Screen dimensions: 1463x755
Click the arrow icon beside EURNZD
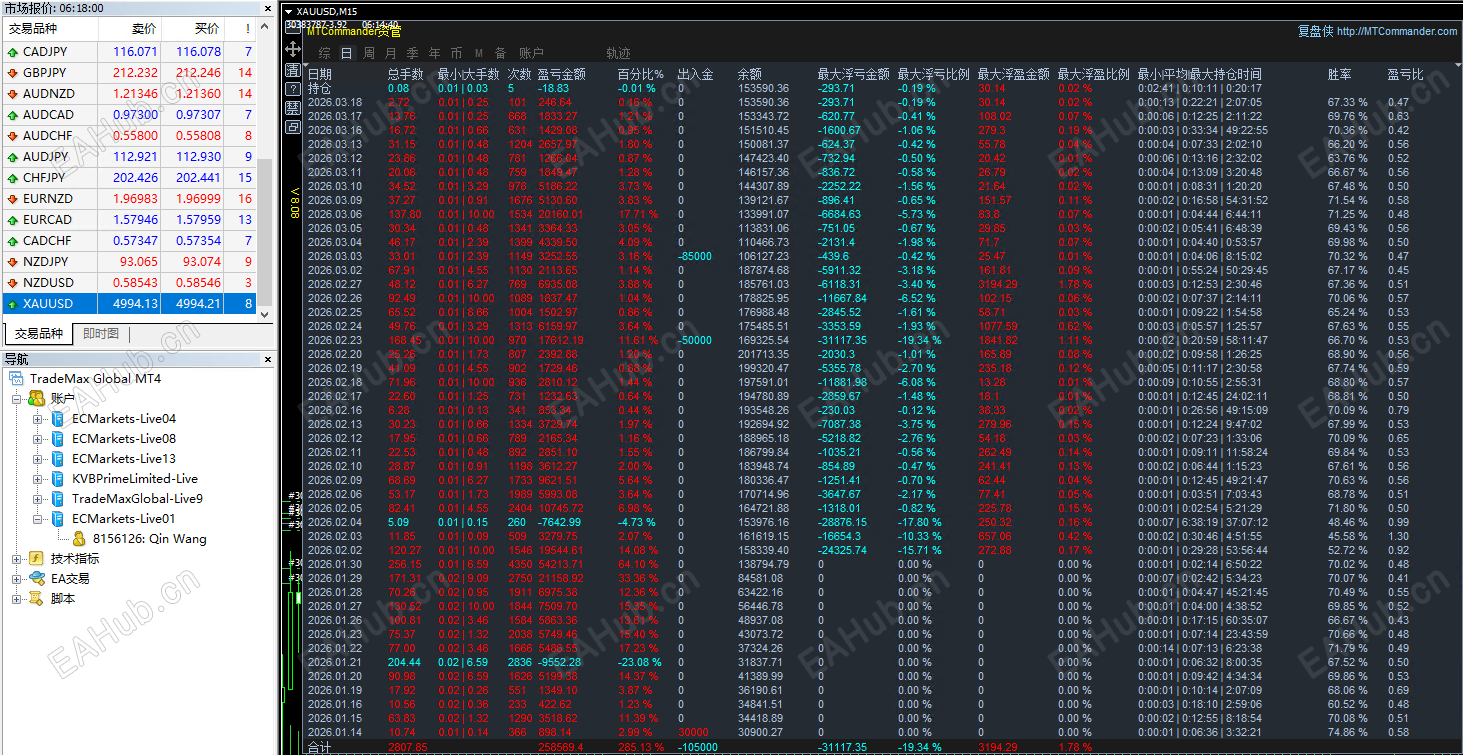point(12,199)
